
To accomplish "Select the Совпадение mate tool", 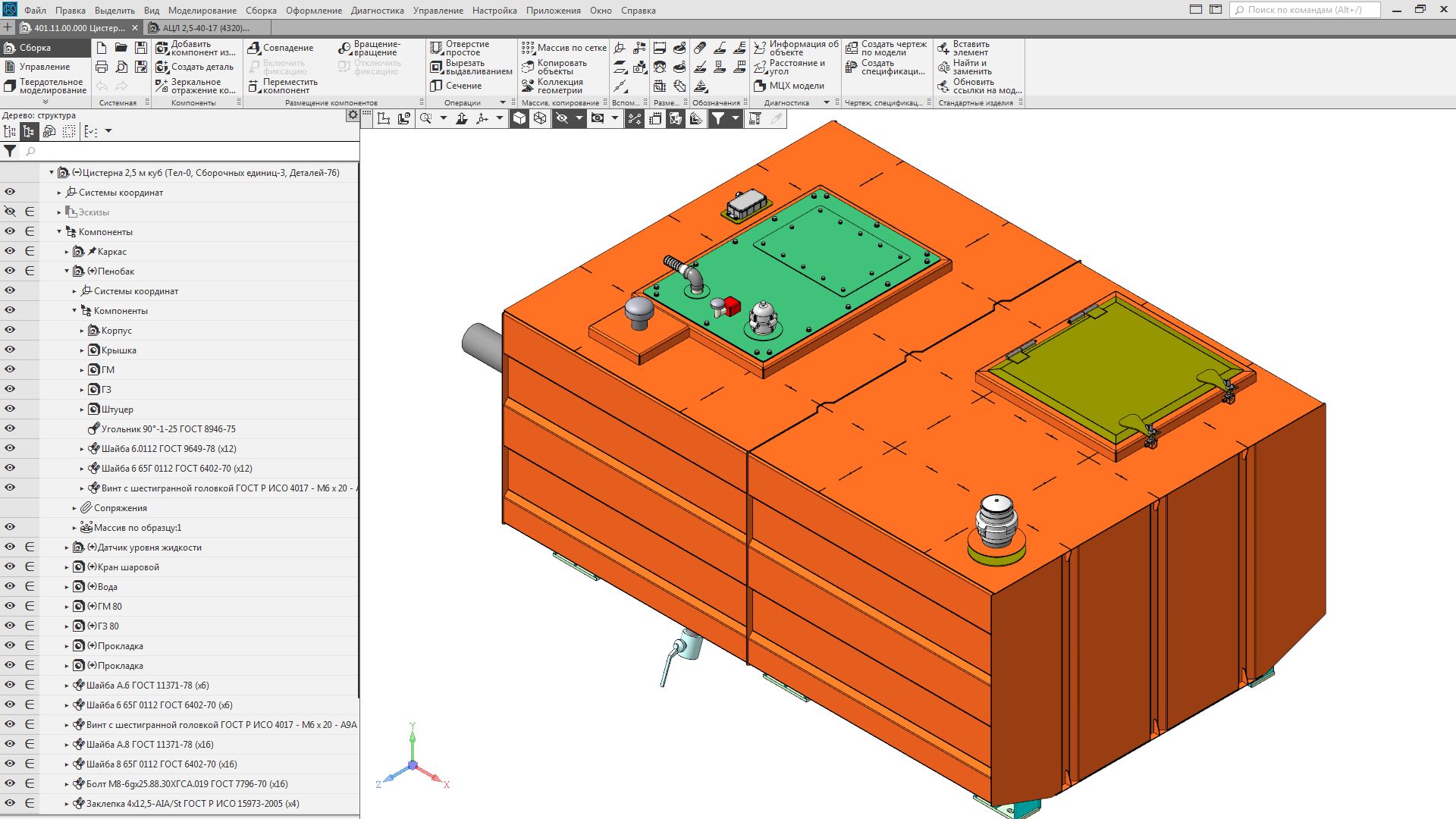I will pyautogui.click(x=280, y=48).
